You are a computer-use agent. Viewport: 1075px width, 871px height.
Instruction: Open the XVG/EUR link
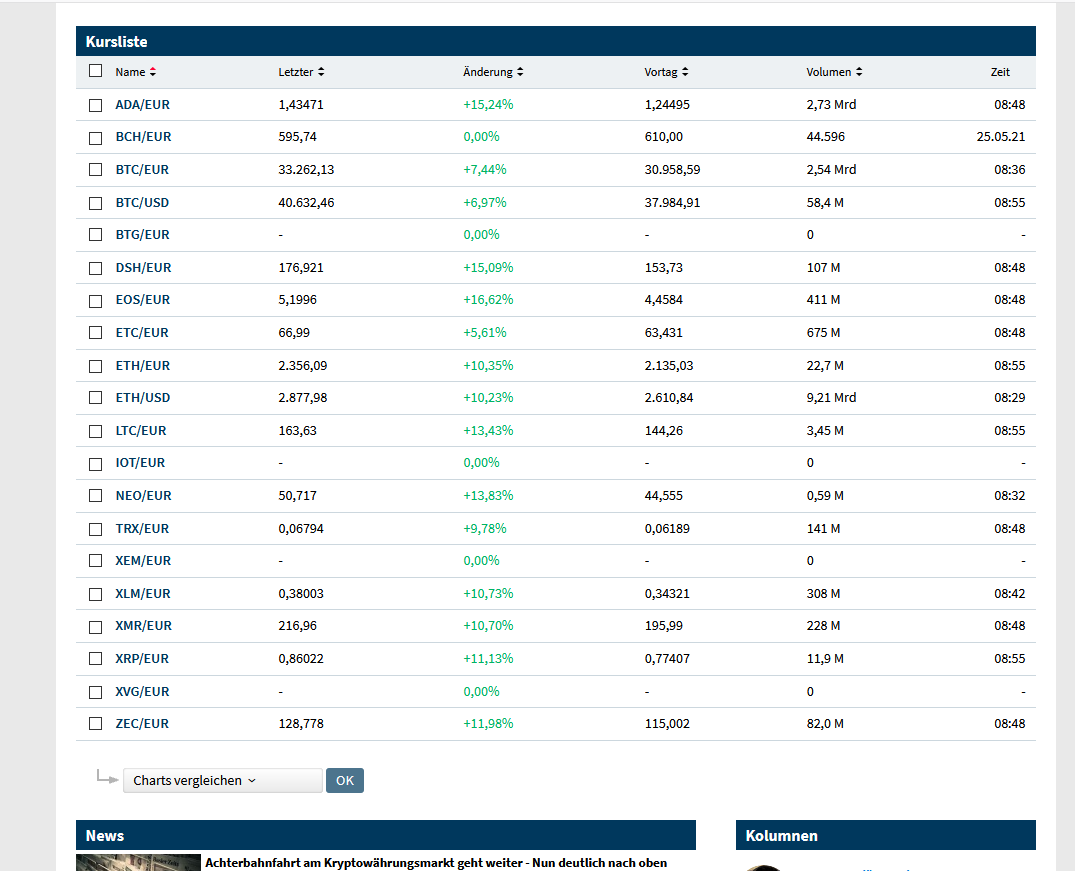(x=142, y=692)
